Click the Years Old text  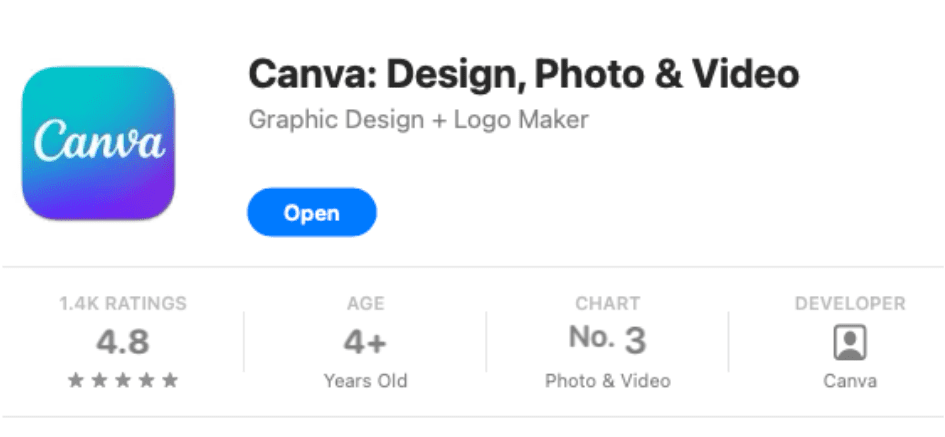(x=365, y=381)
